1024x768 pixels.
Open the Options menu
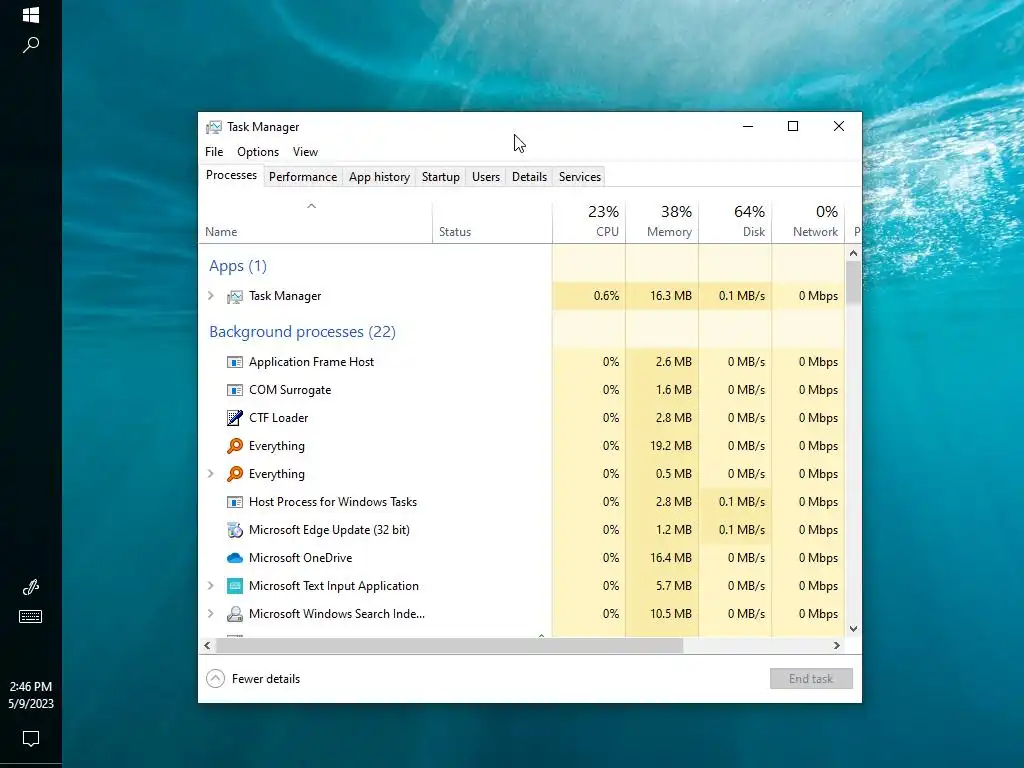(x=258, y=152)
